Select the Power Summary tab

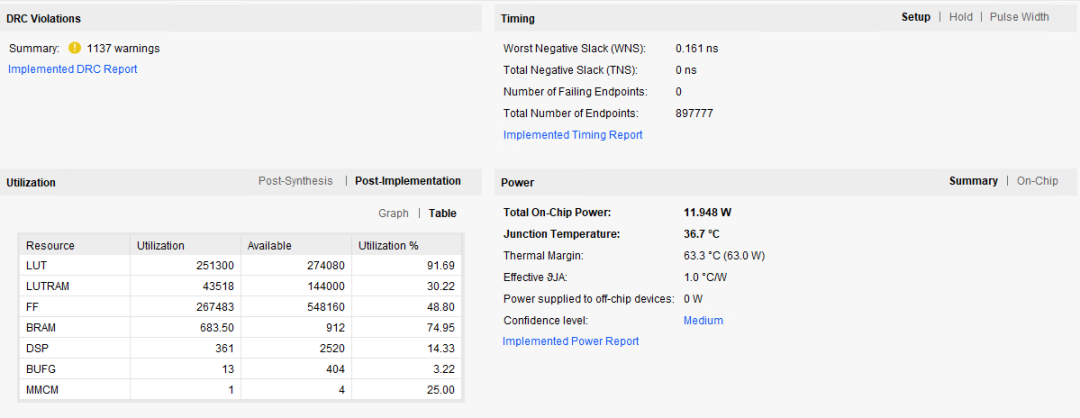point(973,181)
